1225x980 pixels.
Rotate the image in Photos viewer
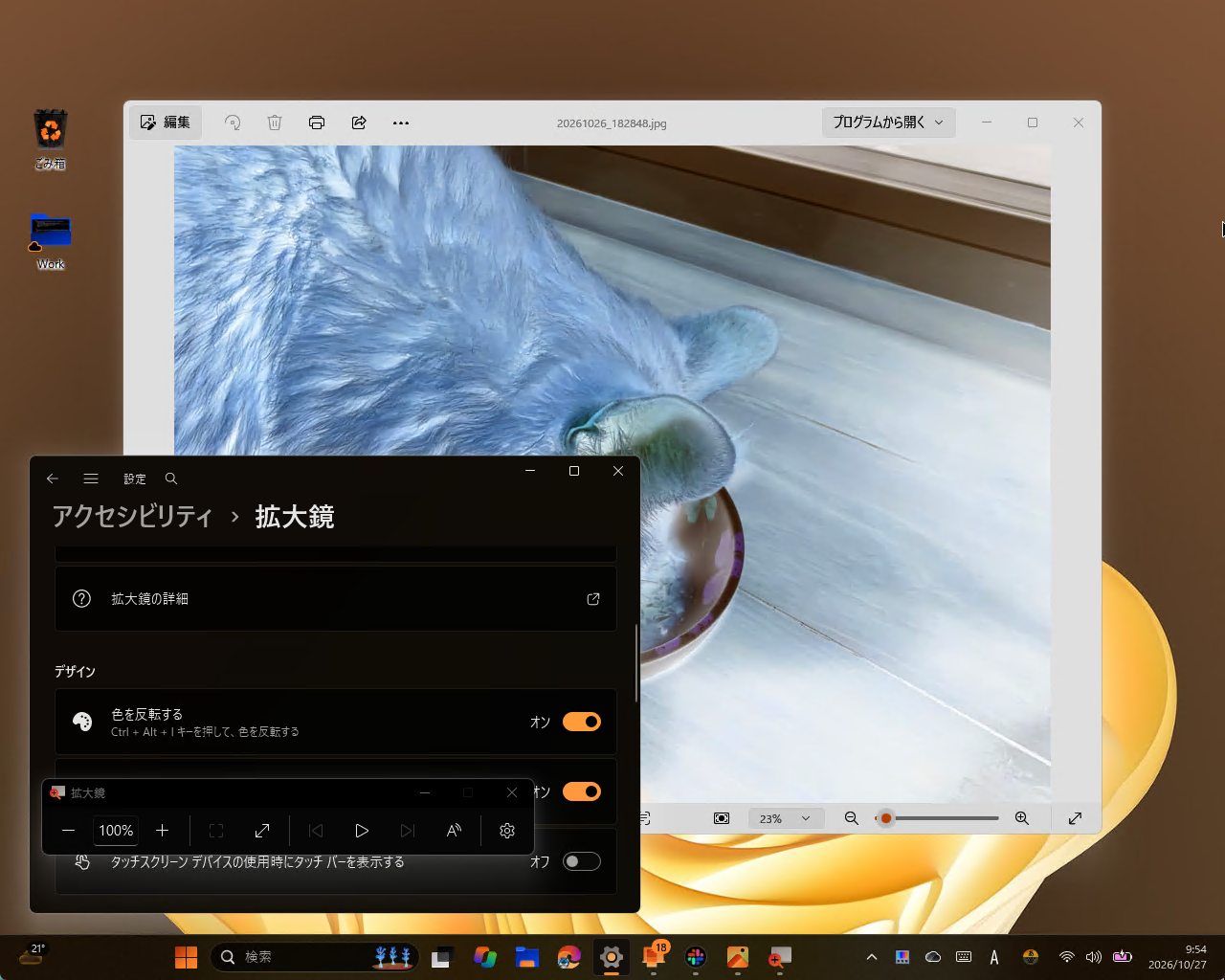(233, 122)
